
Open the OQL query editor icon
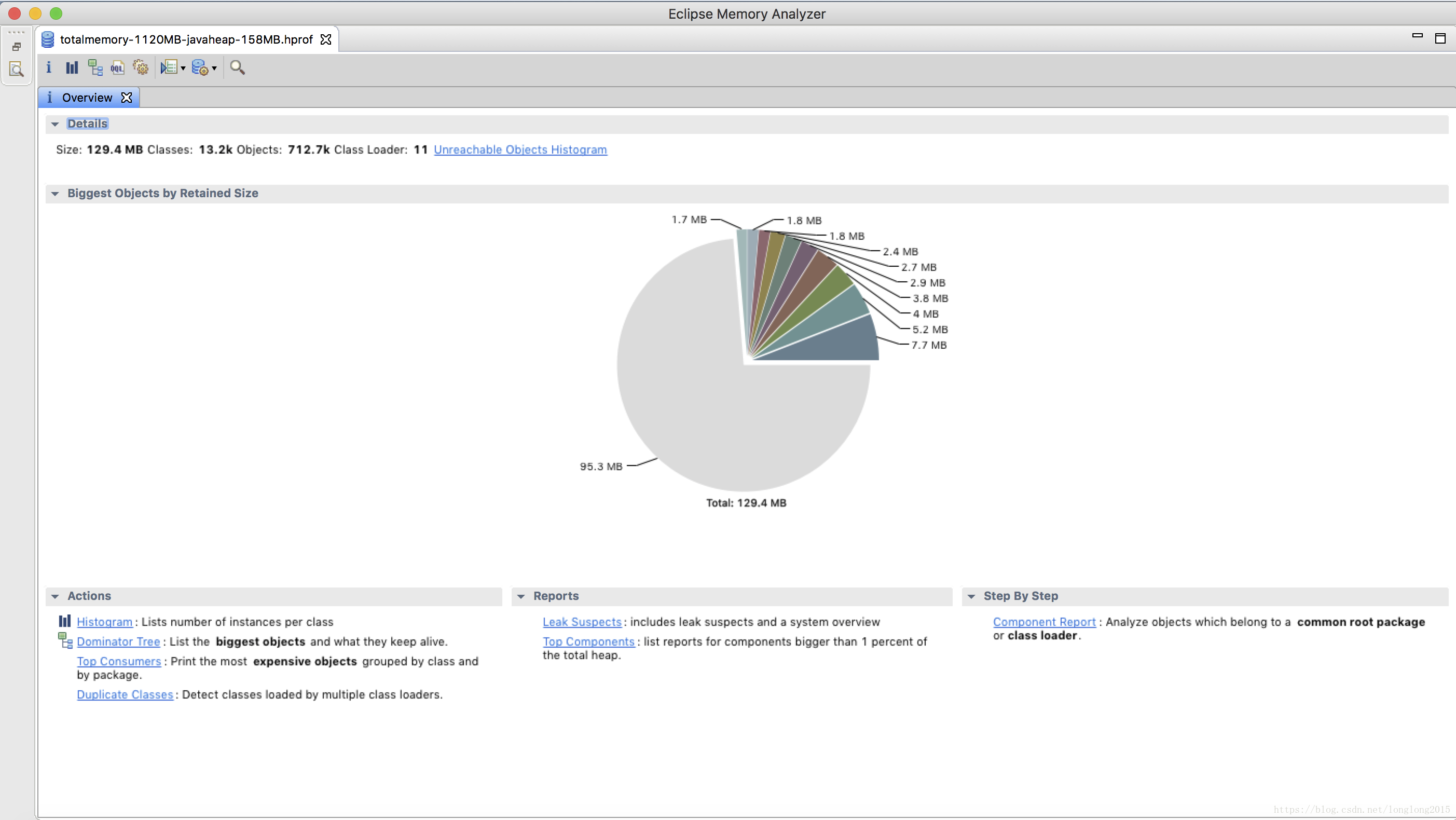click(117, 68)
